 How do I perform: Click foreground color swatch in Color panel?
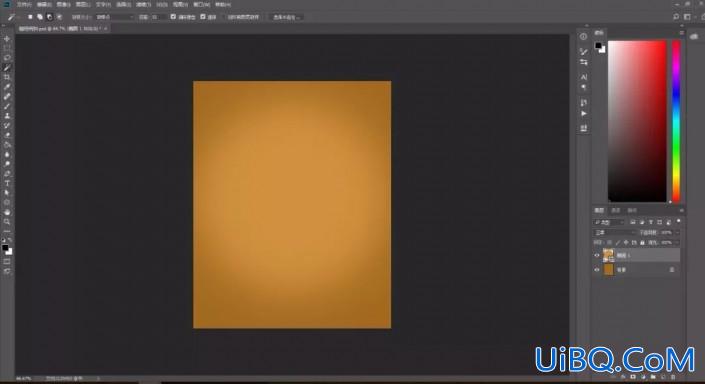(x=598, y=45)
